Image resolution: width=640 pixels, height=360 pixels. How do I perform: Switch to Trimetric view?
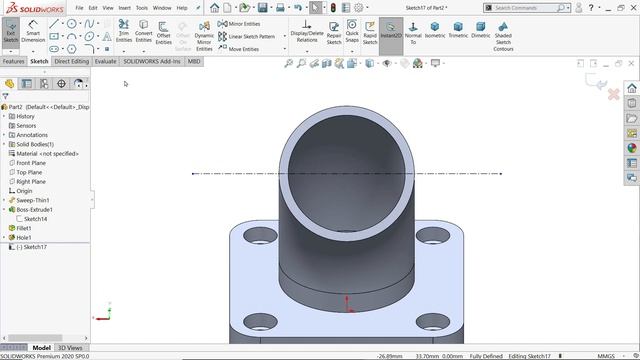pyautogui.click(x=458, y=30)
